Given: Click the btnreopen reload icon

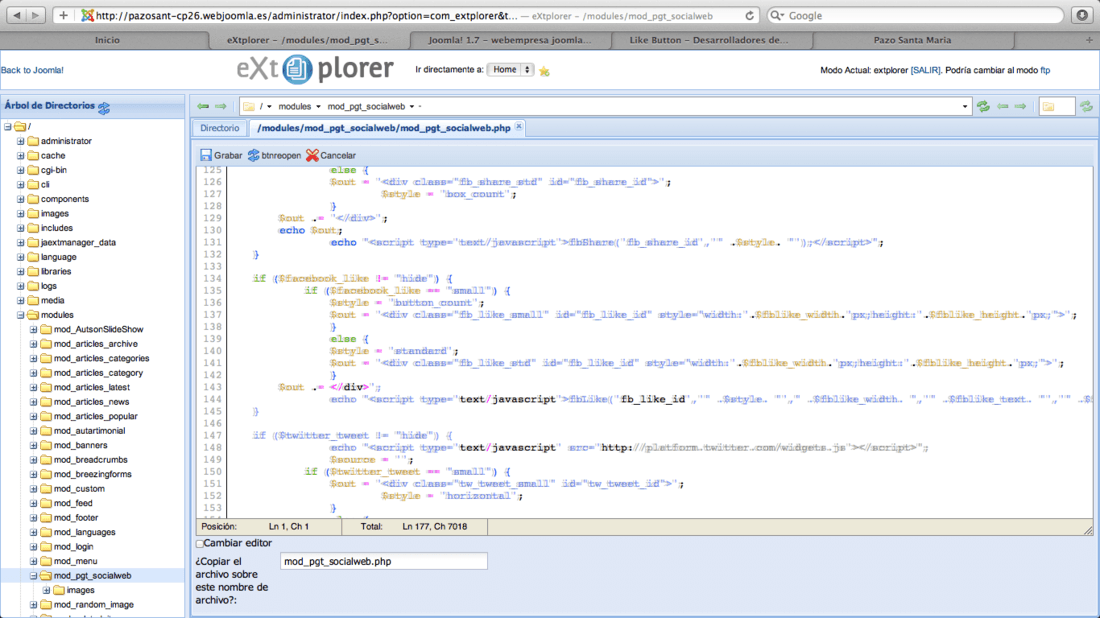Looking at the screenshot, I should click(x=253, y=155).
